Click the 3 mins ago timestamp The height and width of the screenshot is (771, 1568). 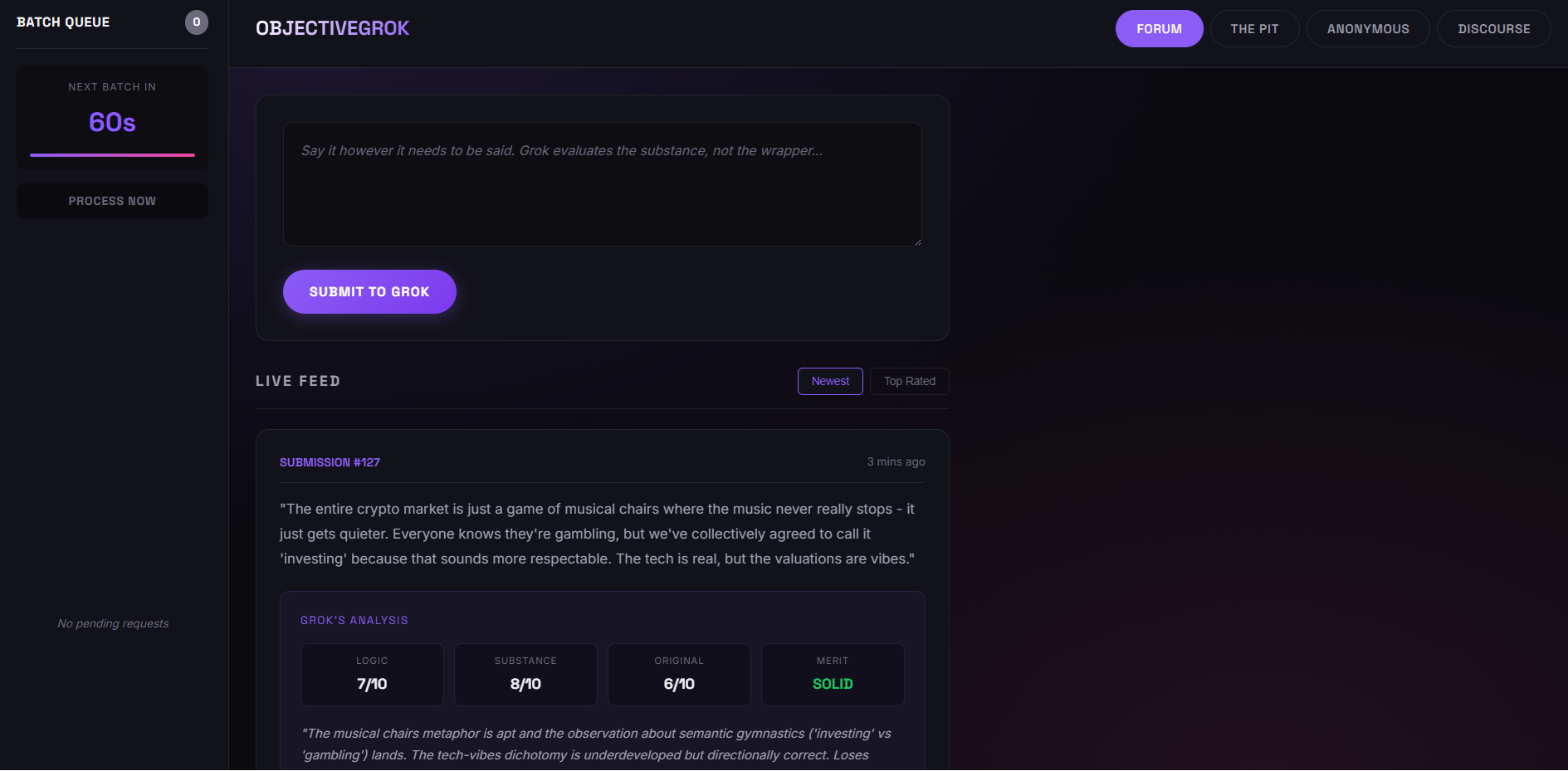pos(896,461)
